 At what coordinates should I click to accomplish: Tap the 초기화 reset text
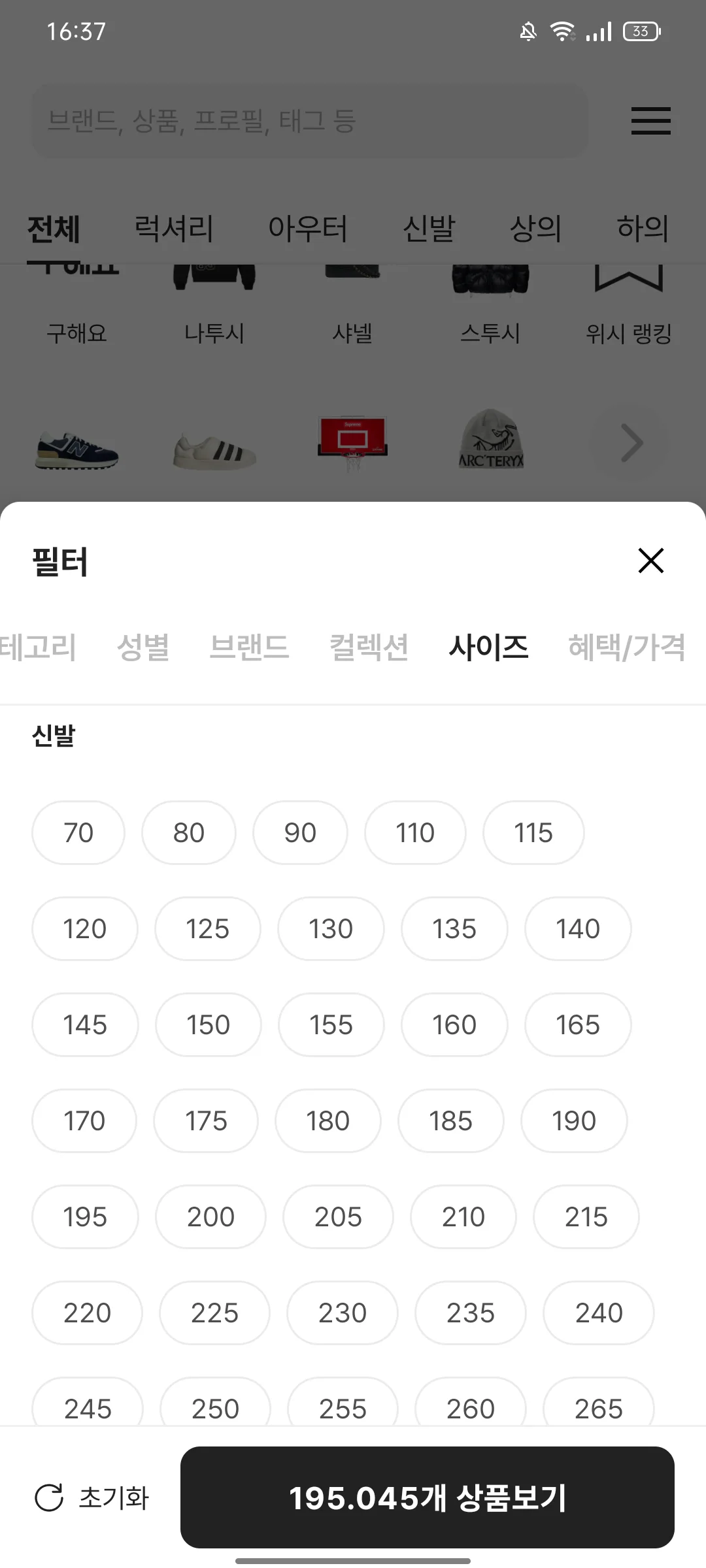click(114, 1497)
